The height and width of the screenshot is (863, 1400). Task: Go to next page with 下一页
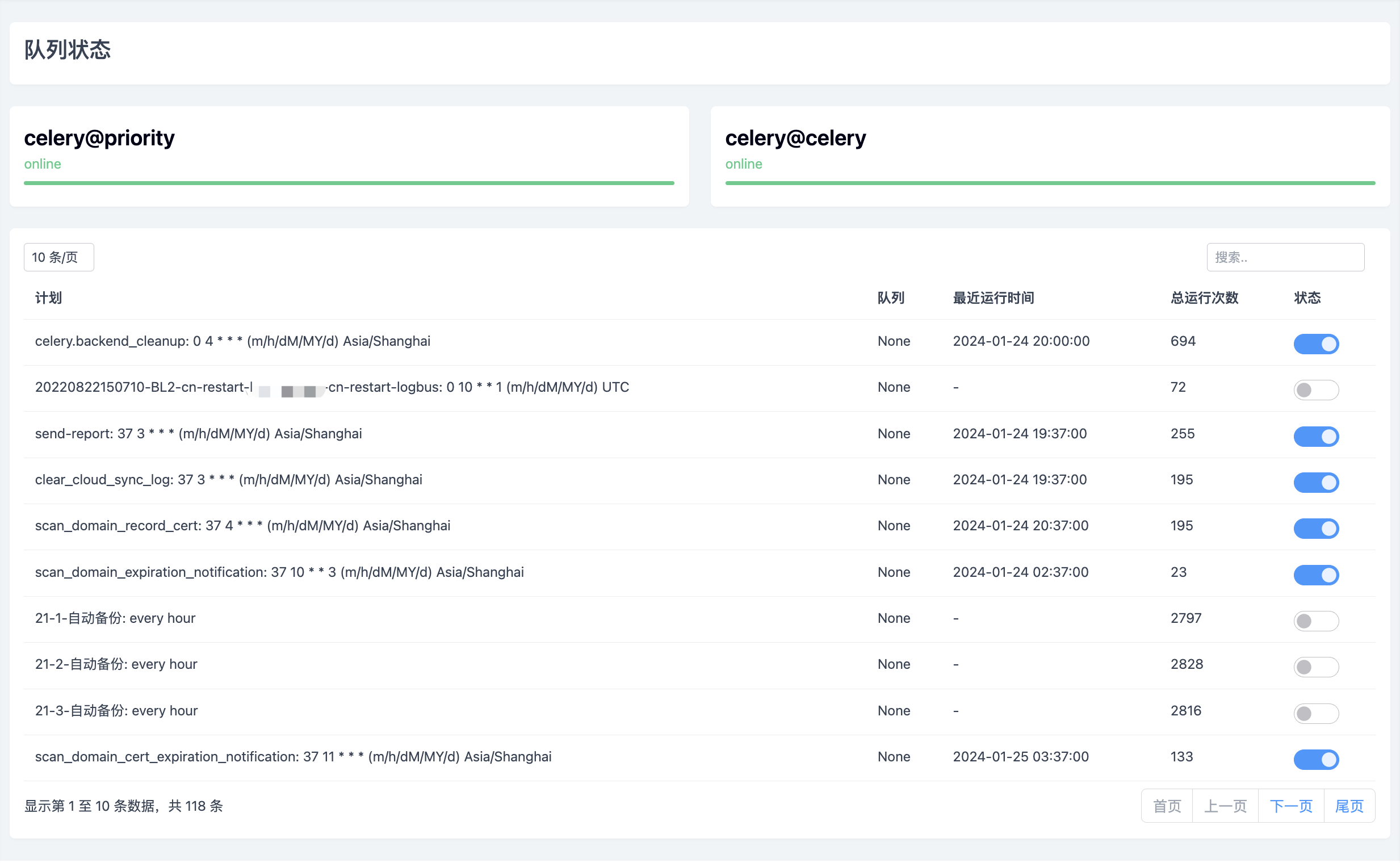click(x=1290, y=806)
